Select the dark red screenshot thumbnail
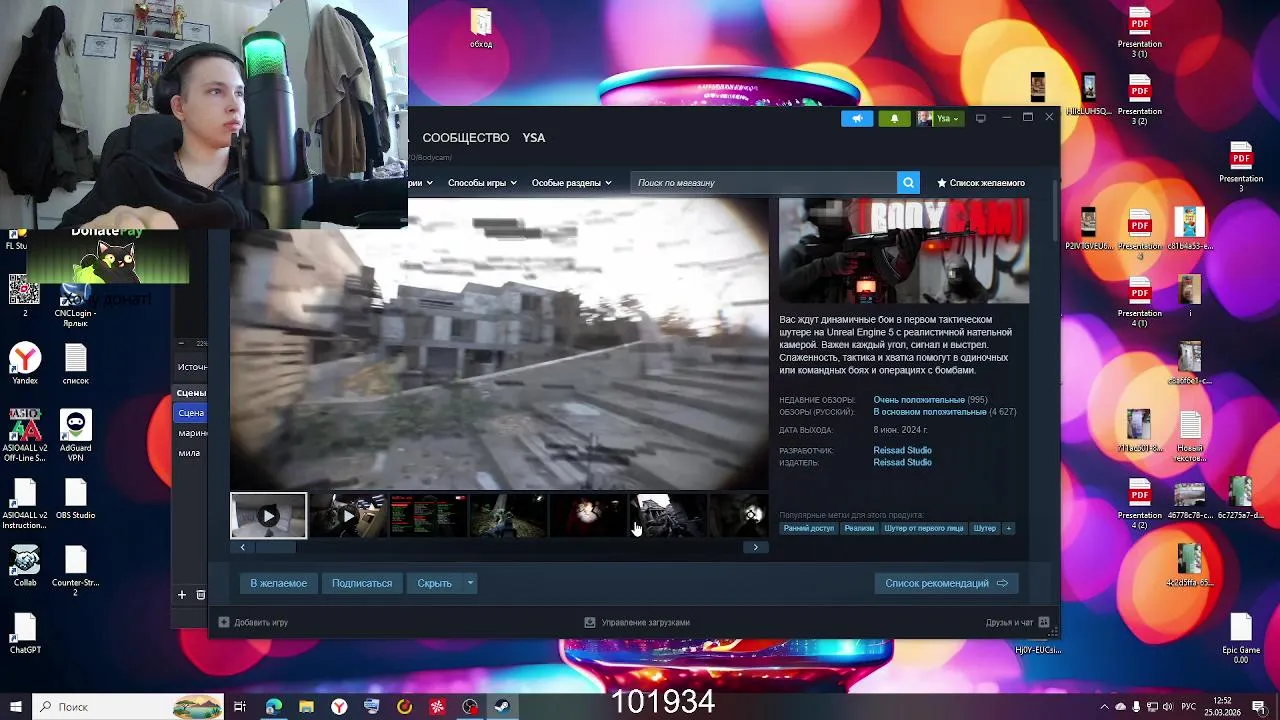Viewport: 1280px width, 720px height. point(588,516)
